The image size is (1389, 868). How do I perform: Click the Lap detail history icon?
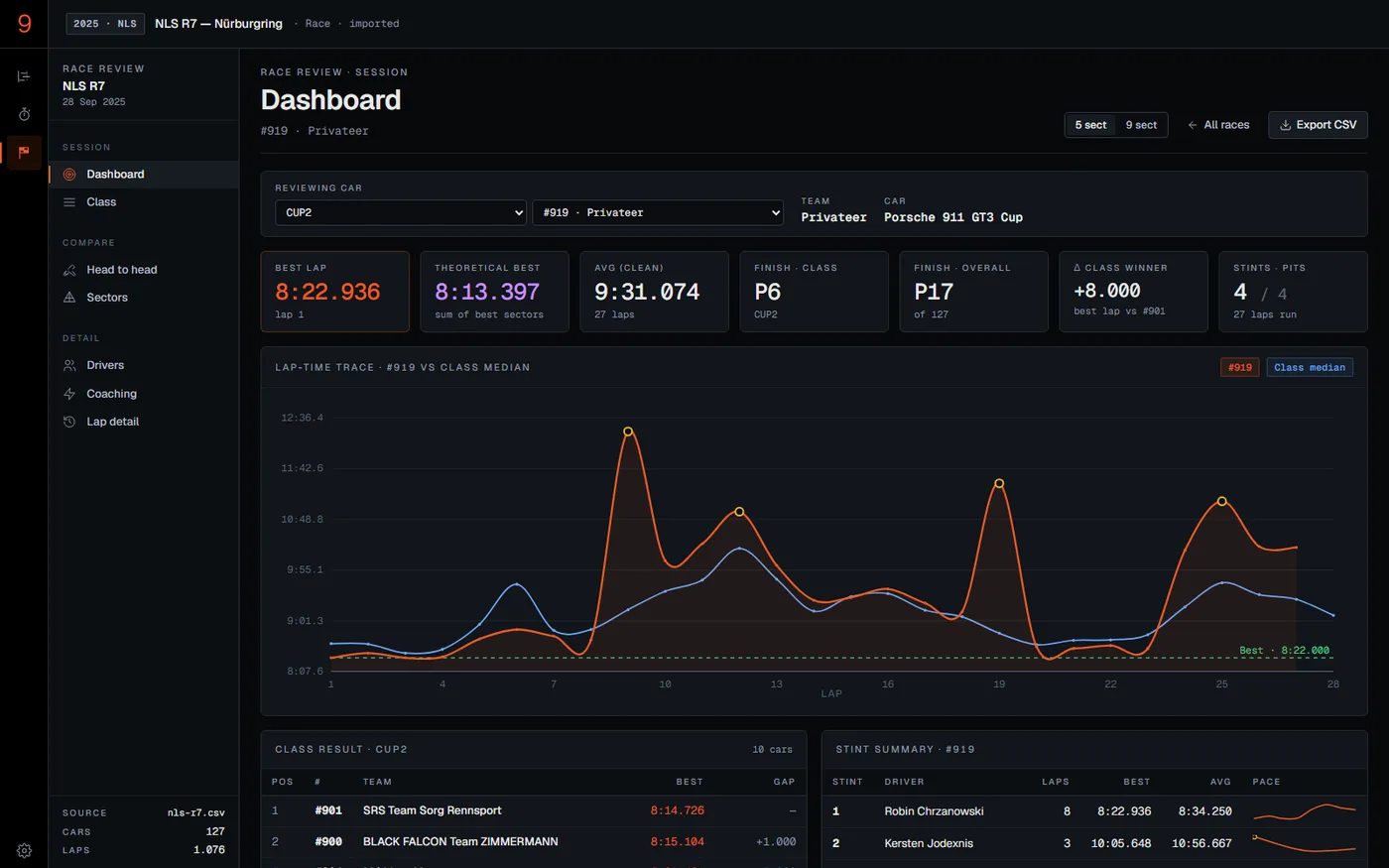point(69,422)
